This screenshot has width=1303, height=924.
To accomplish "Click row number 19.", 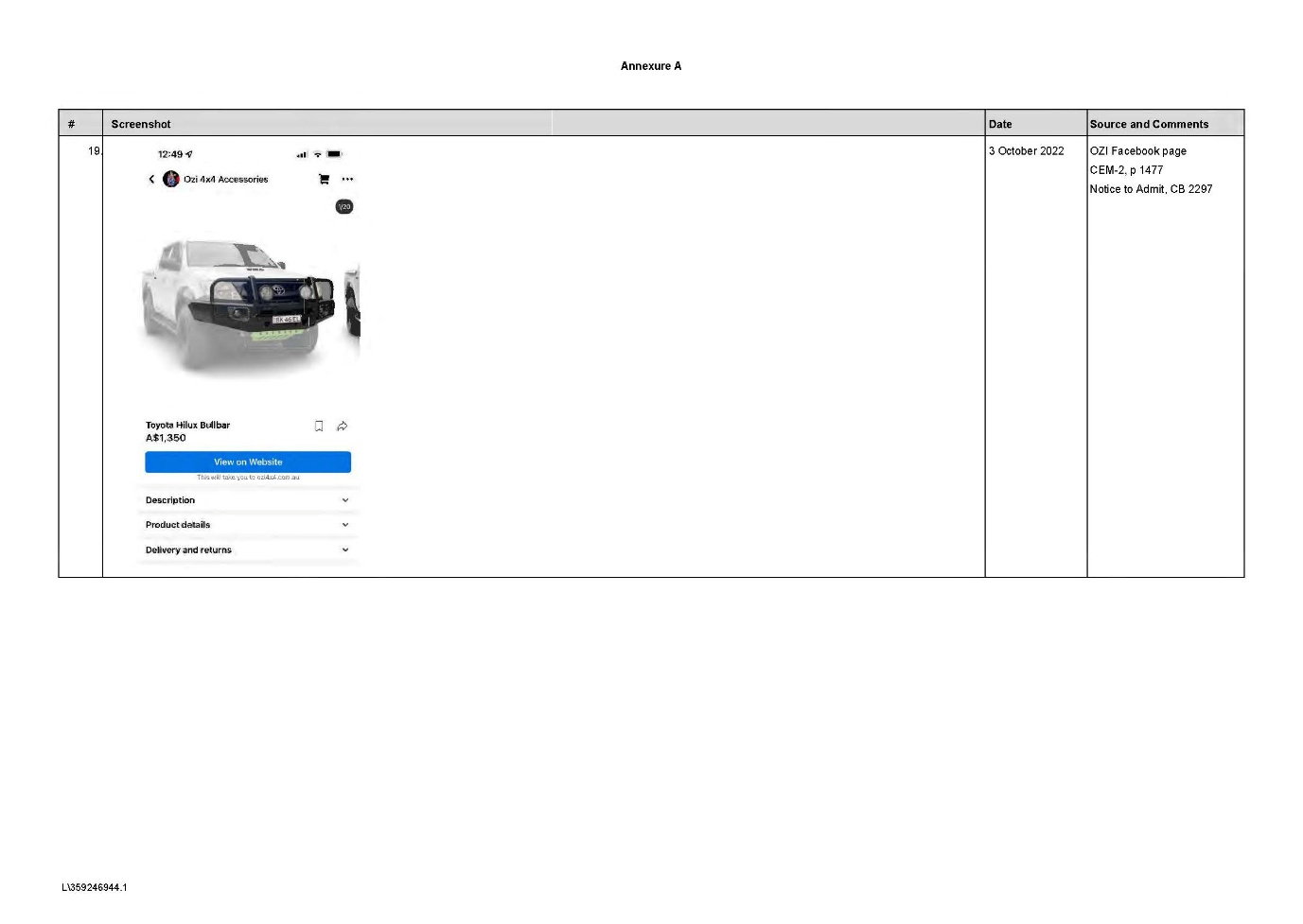I will (x=95, y=150).
